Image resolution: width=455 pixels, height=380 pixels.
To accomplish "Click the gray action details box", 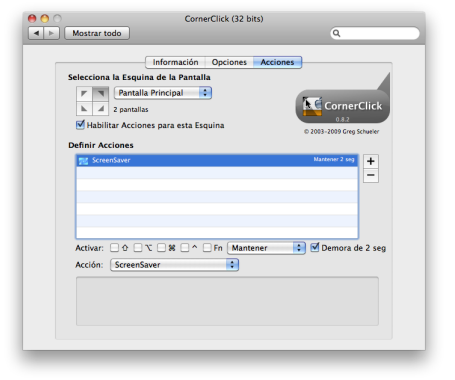I will pyautogui.click(x=227, y=301).
